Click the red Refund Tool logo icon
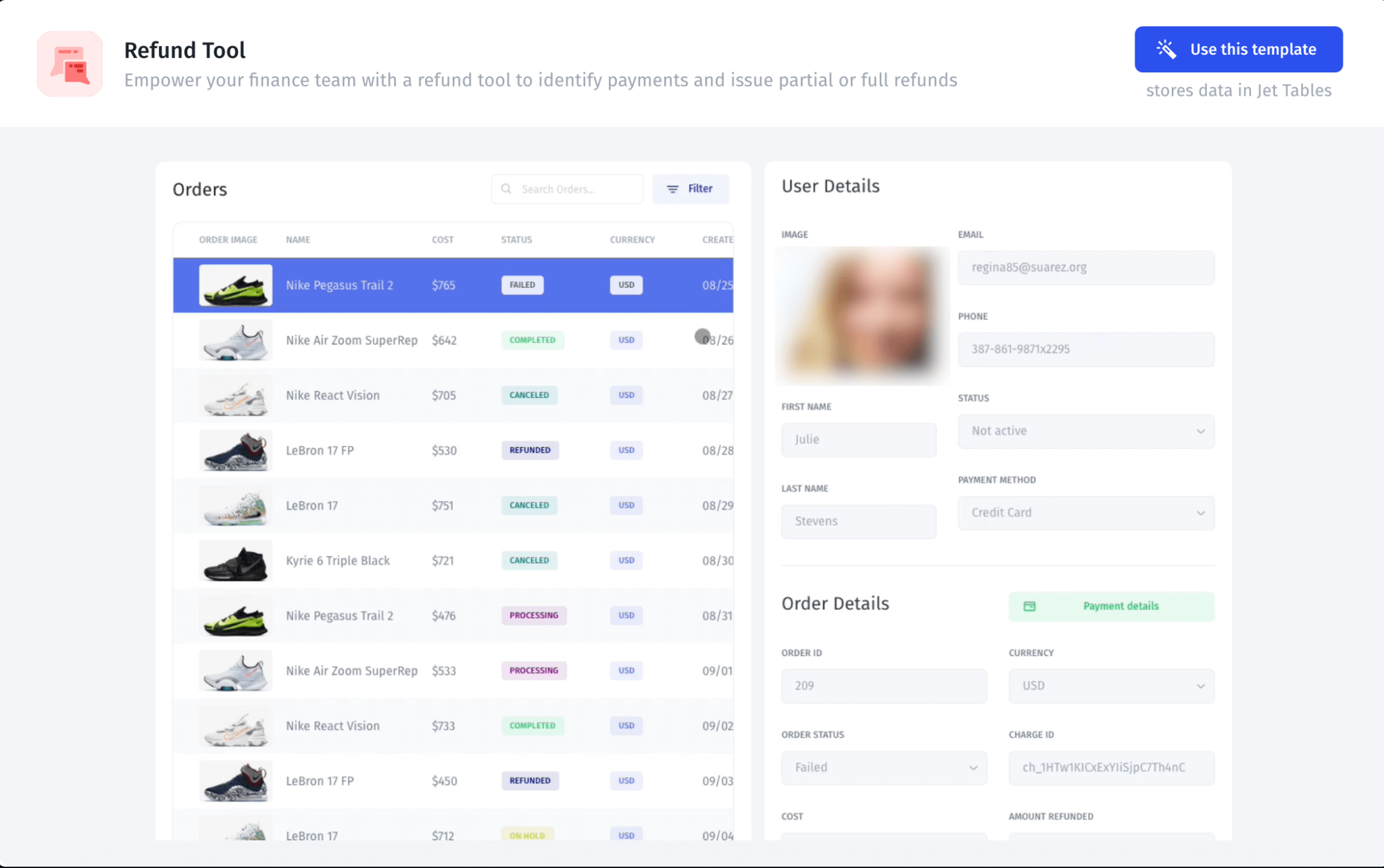 (x=70, y=63)
